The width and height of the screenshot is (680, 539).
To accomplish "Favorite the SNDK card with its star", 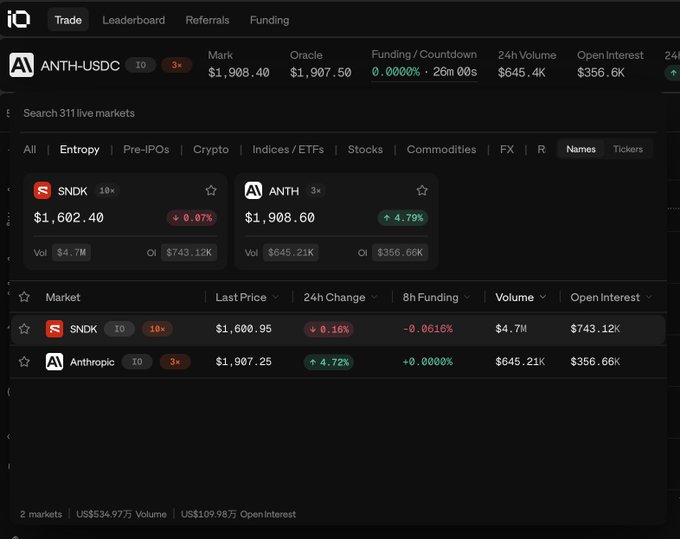I will pos(211,190).
